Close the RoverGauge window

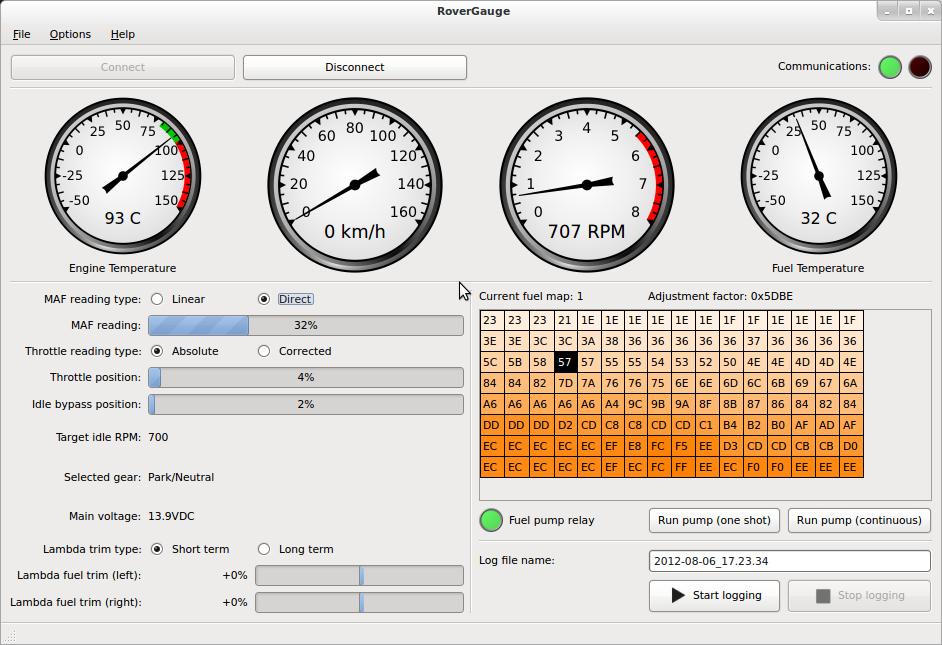pyautogui.click(x=929, y=11)
